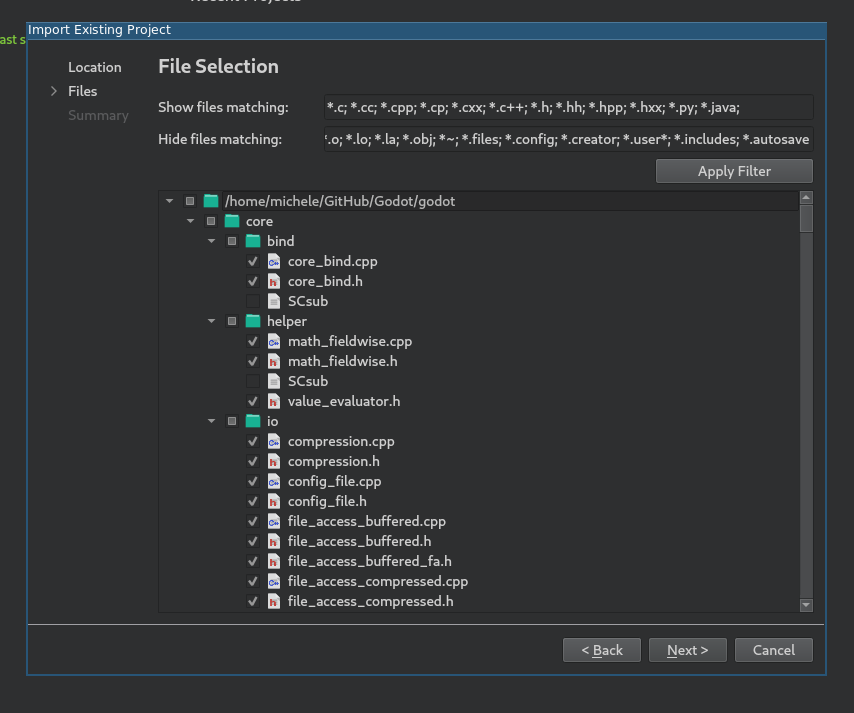Collapse the bind directory in the tree
This screenshot has height=713, width=854.
click(211, 241)
